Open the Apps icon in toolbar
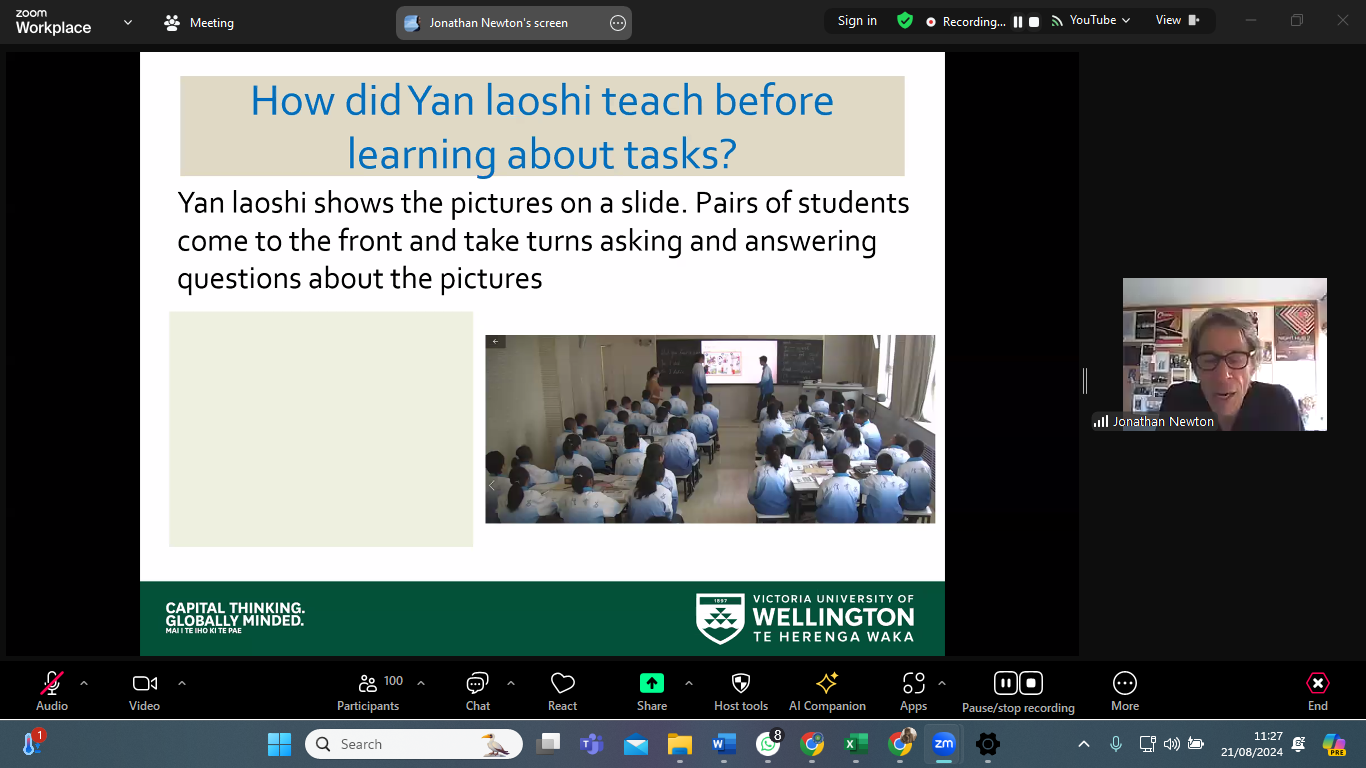The image size is (1366, 768). tap(913, 684)
